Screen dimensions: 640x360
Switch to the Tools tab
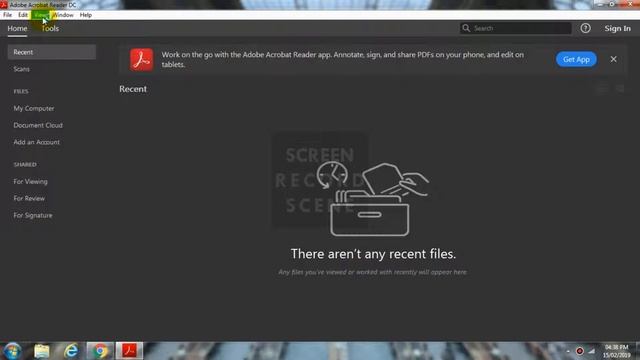point(50,29)
